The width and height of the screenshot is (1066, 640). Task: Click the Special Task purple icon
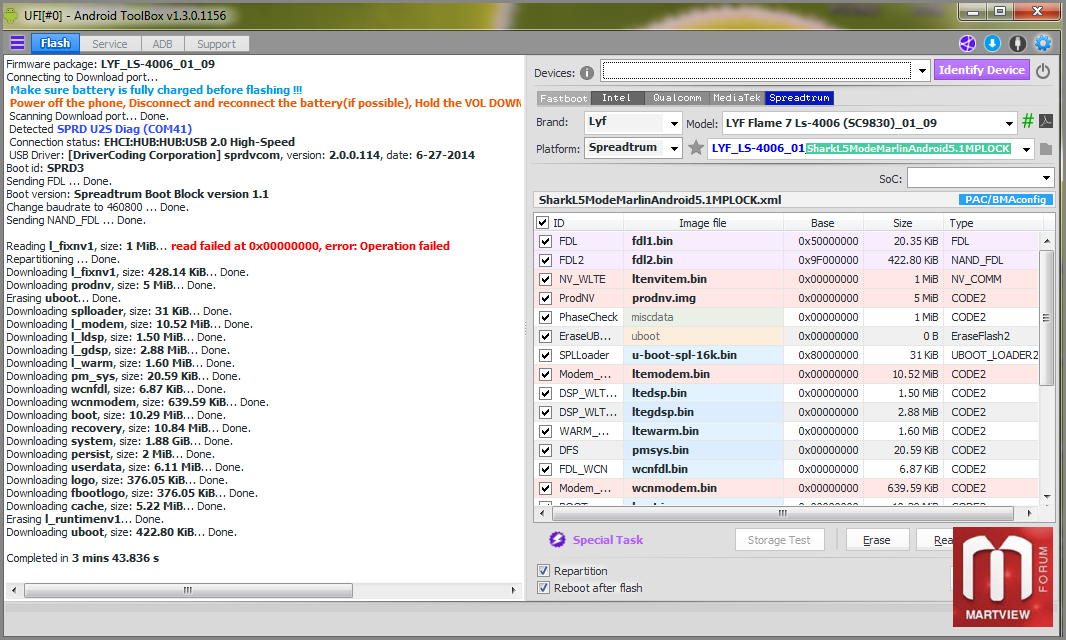557,539
